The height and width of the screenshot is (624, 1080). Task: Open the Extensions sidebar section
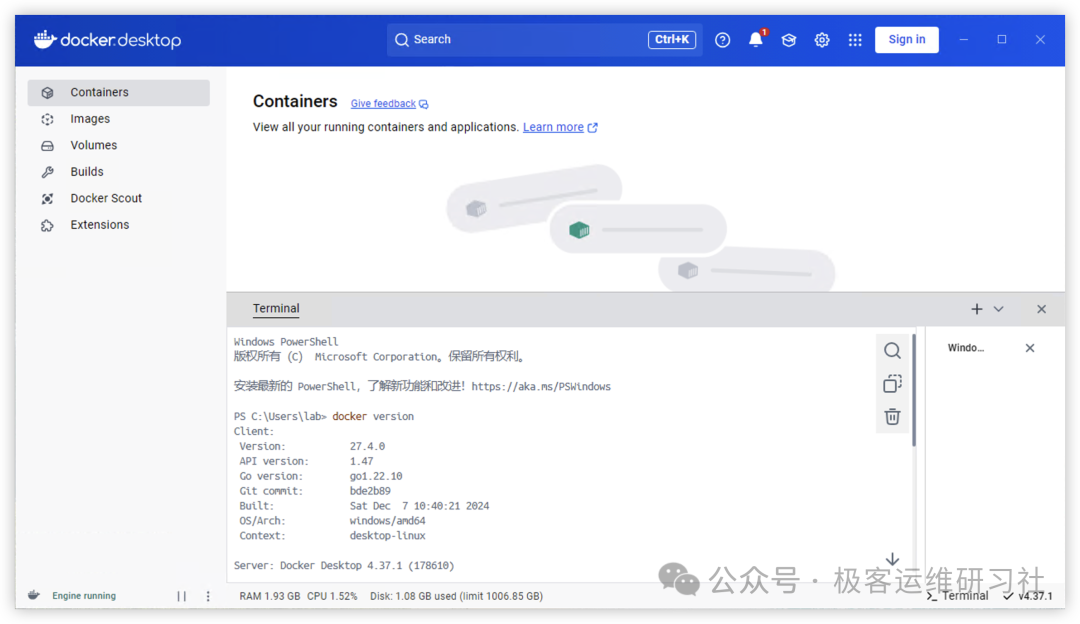pyautogui.click(x=118, y=225)
